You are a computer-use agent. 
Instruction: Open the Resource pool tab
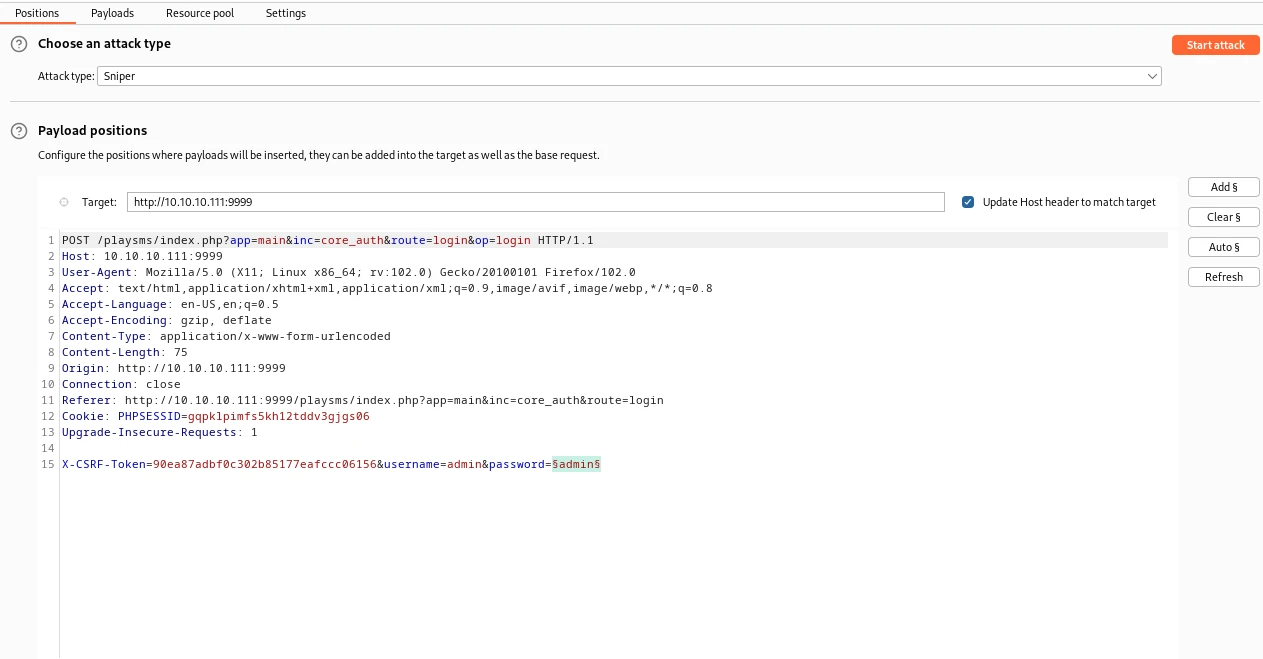tap(200, 13)
